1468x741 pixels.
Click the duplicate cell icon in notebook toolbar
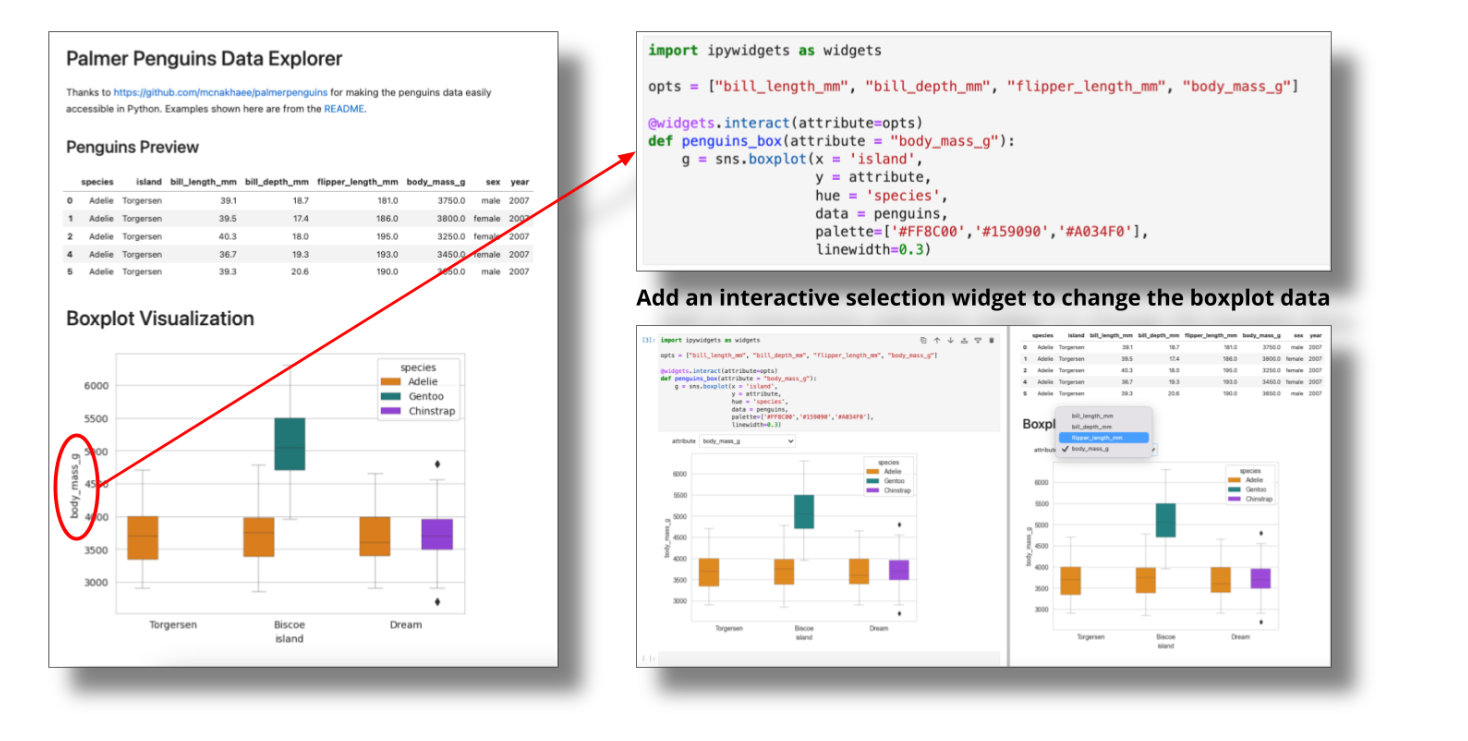coord(923,340)
